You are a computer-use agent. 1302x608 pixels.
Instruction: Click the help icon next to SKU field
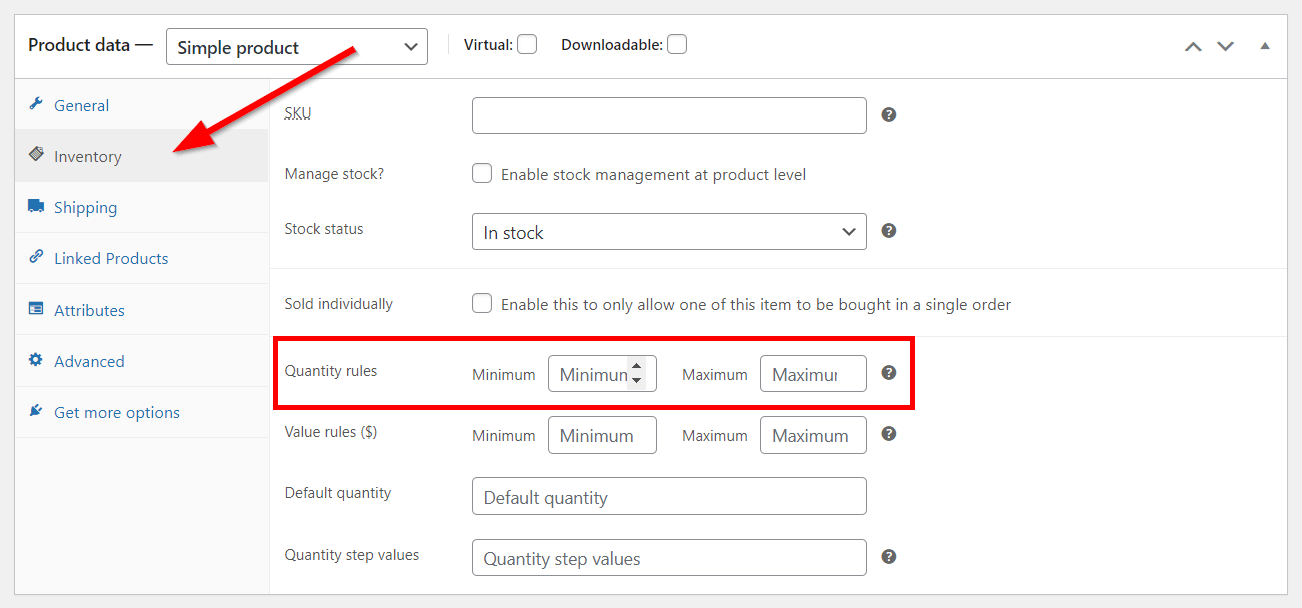[x=888, y=115]
